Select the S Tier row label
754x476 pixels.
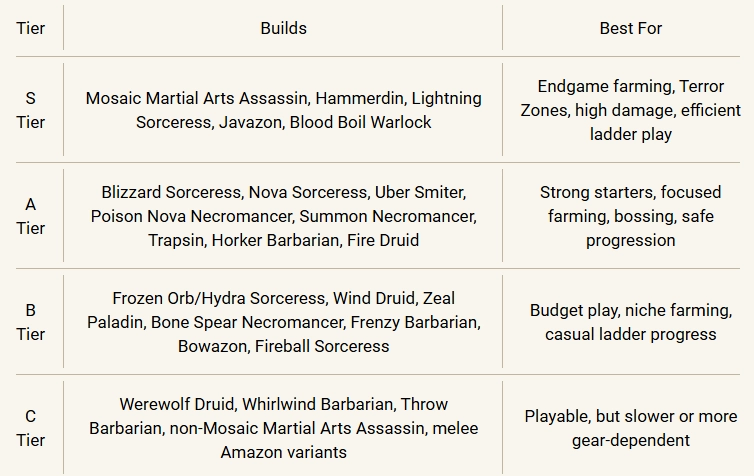pos(30,110)
